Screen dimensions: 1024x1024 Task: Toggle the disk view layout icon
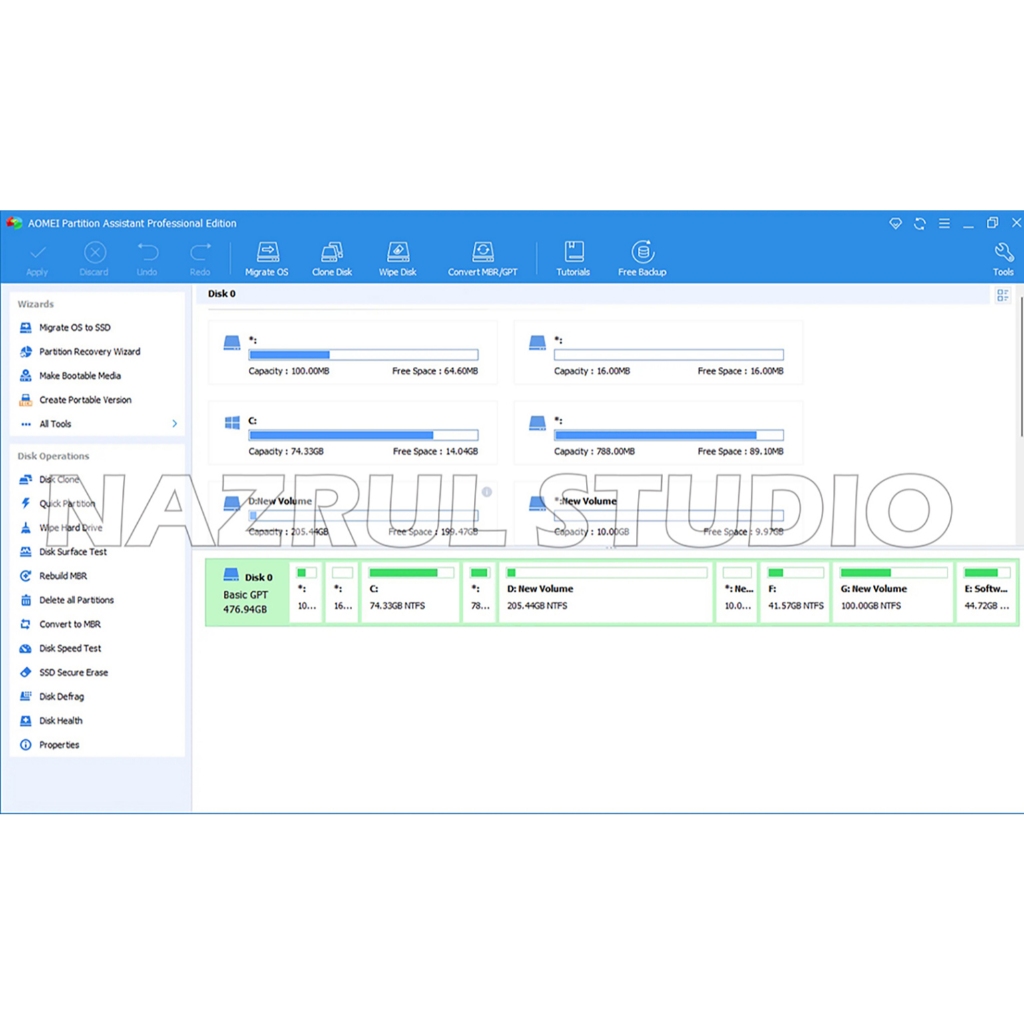(x=1002, y=295)
